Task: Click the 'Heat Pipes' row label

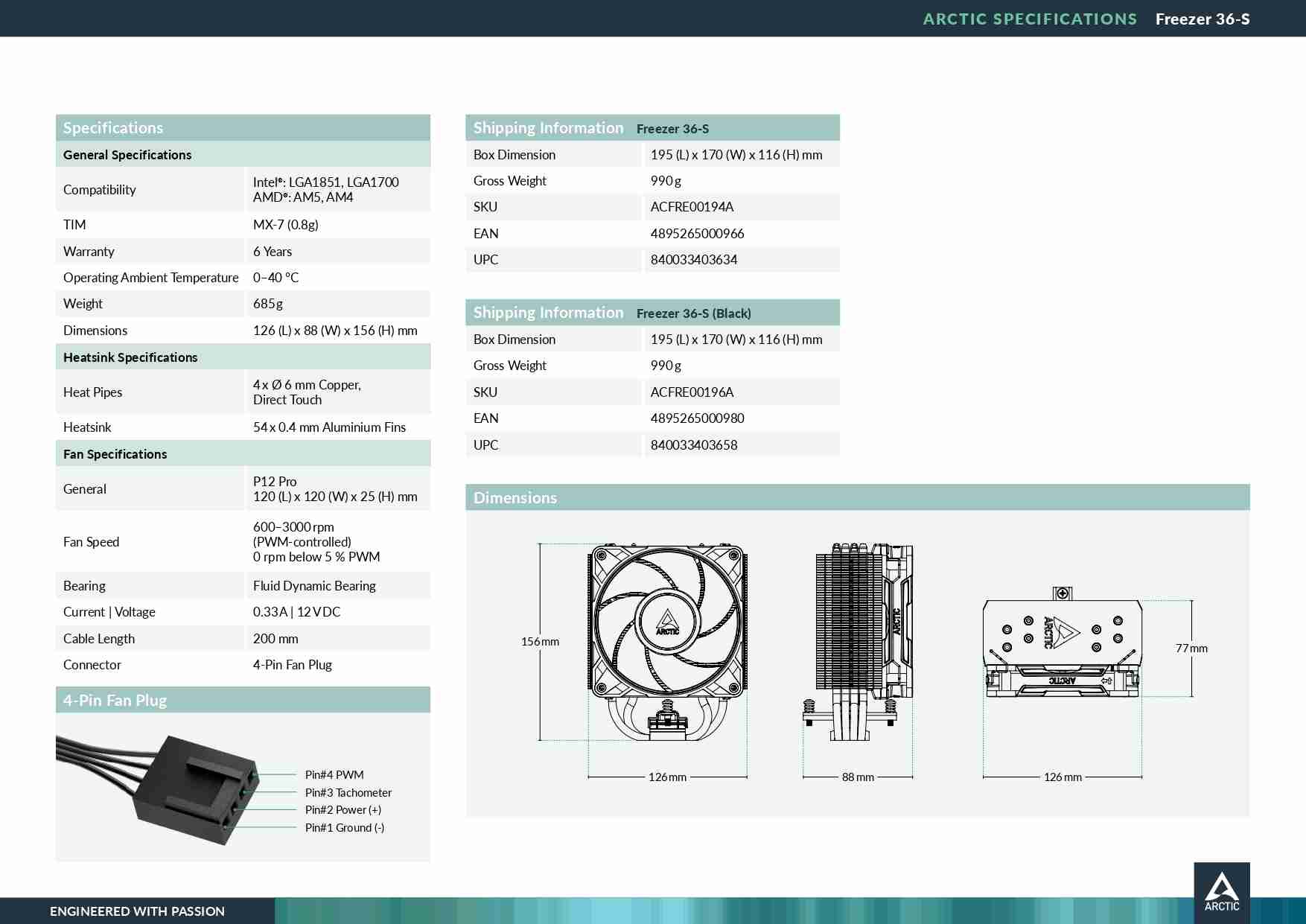Action: [93, 392]
